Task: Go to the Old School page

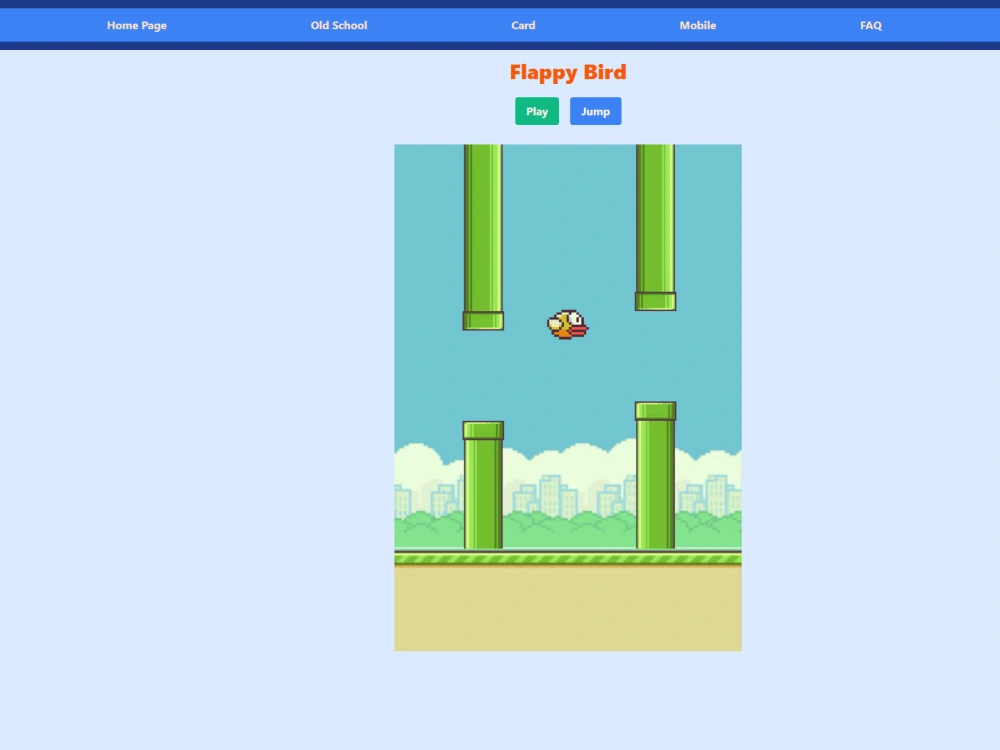Action: (339, 26)
